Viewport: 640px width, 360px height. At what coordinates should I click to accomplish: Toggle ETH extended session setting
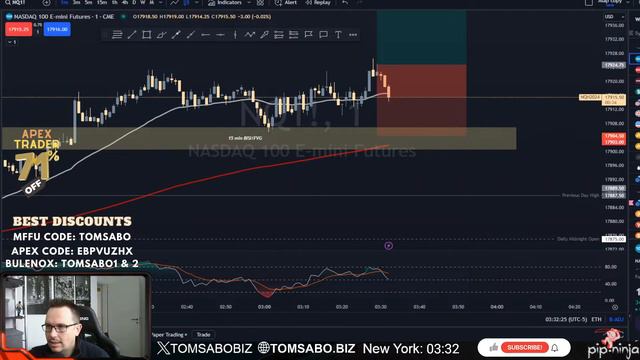tap(596, 319)
